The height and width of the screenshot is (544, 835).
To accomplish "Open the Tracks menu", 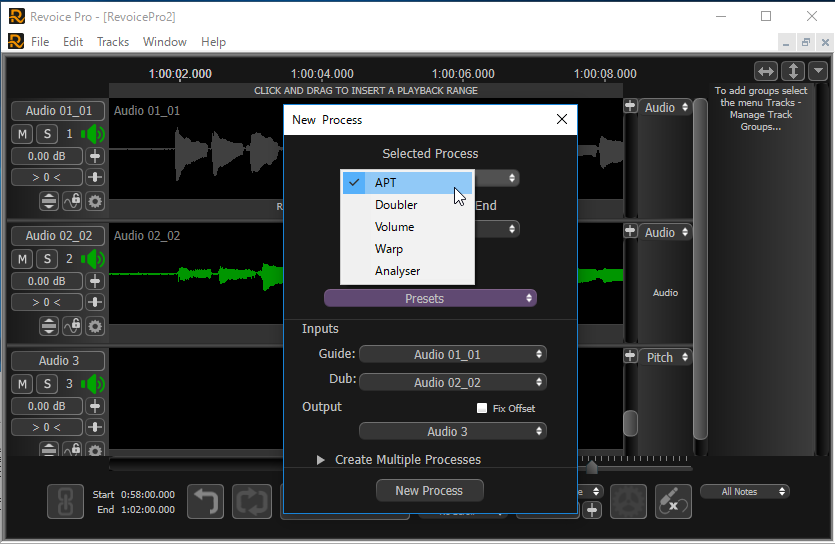I will coord(113,42).
